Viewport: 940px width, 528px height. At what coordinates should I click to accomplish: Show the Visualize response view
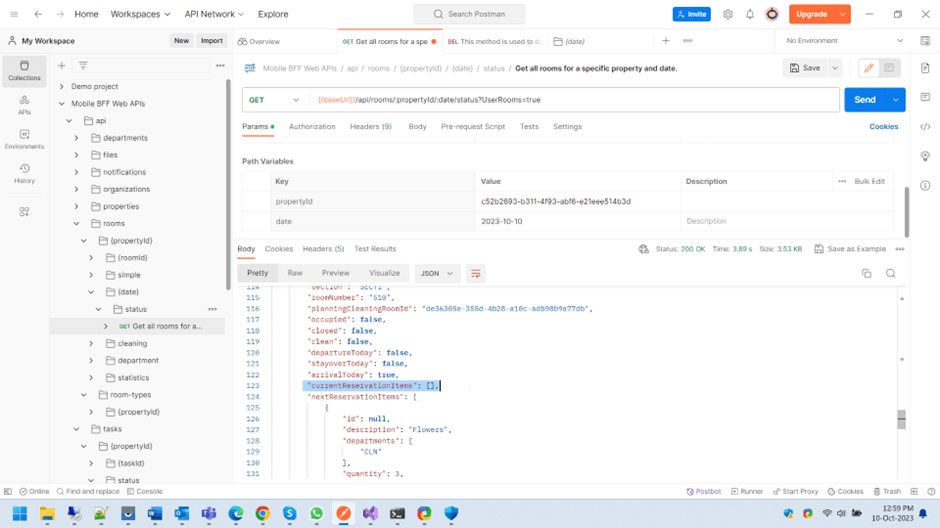click(384, 273)
